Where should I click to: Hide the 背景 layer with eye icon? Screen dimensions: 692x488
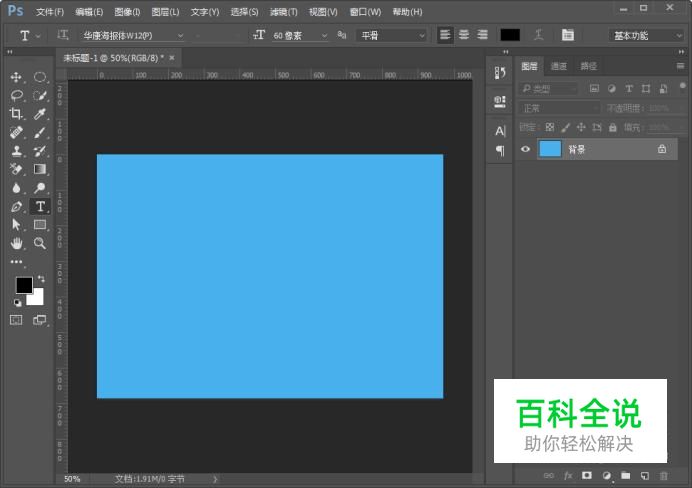[526, 149]
